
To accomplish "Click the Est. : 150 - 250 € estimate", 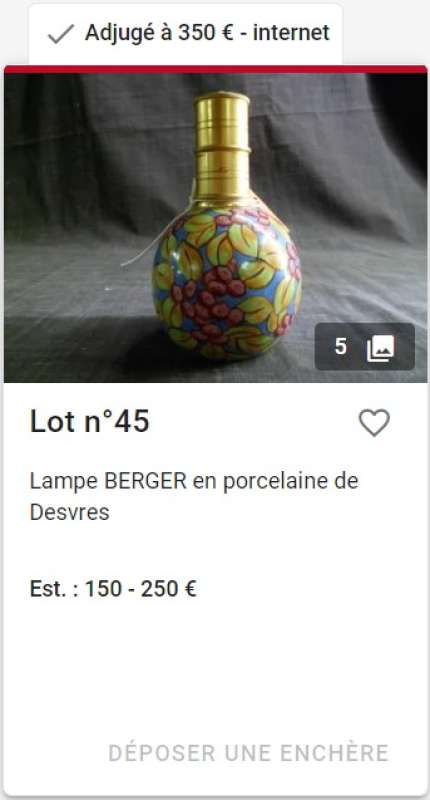I will tap(113, 589).
